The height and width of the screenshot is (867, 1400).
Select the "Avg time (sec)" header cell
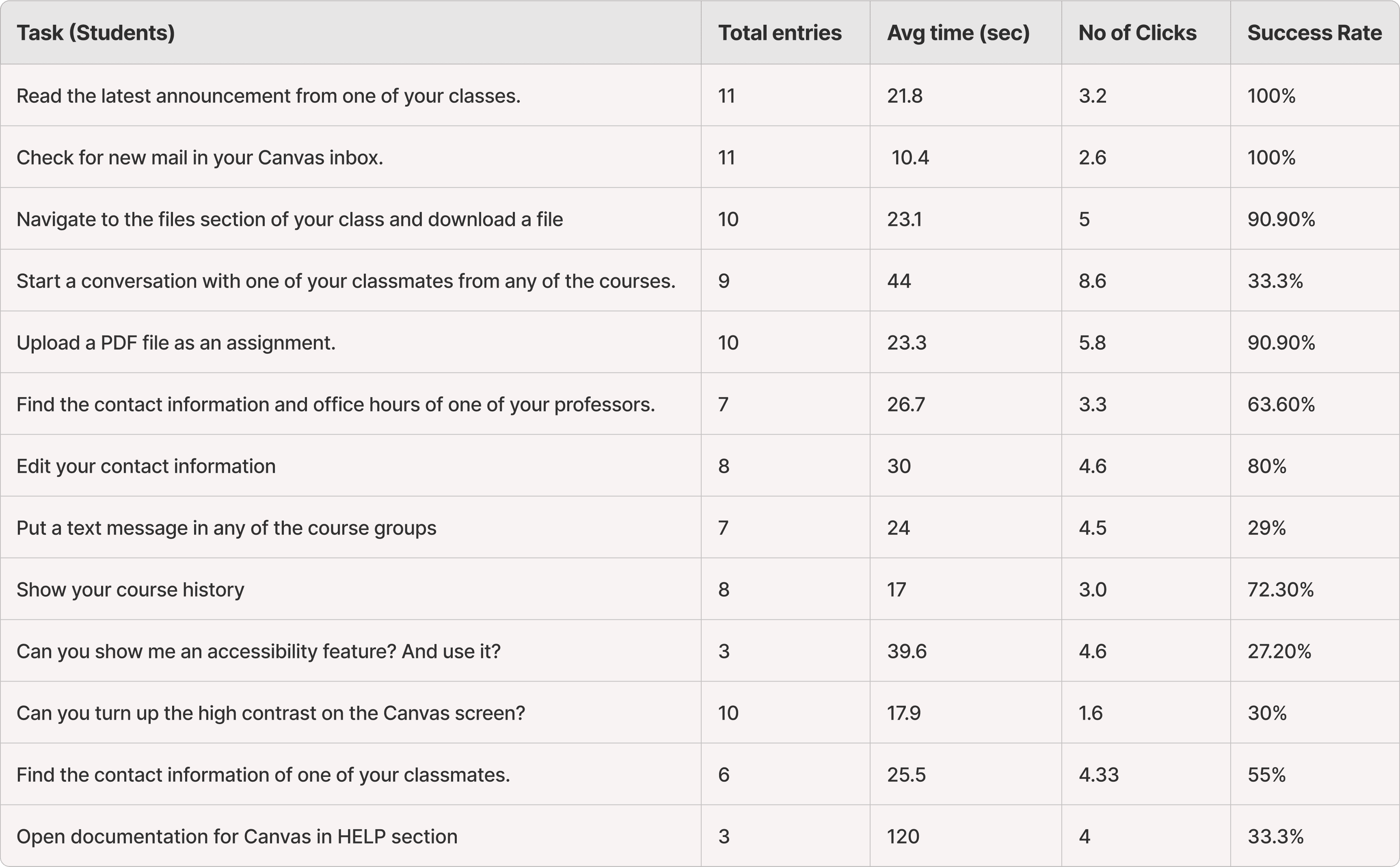(958, 32)
